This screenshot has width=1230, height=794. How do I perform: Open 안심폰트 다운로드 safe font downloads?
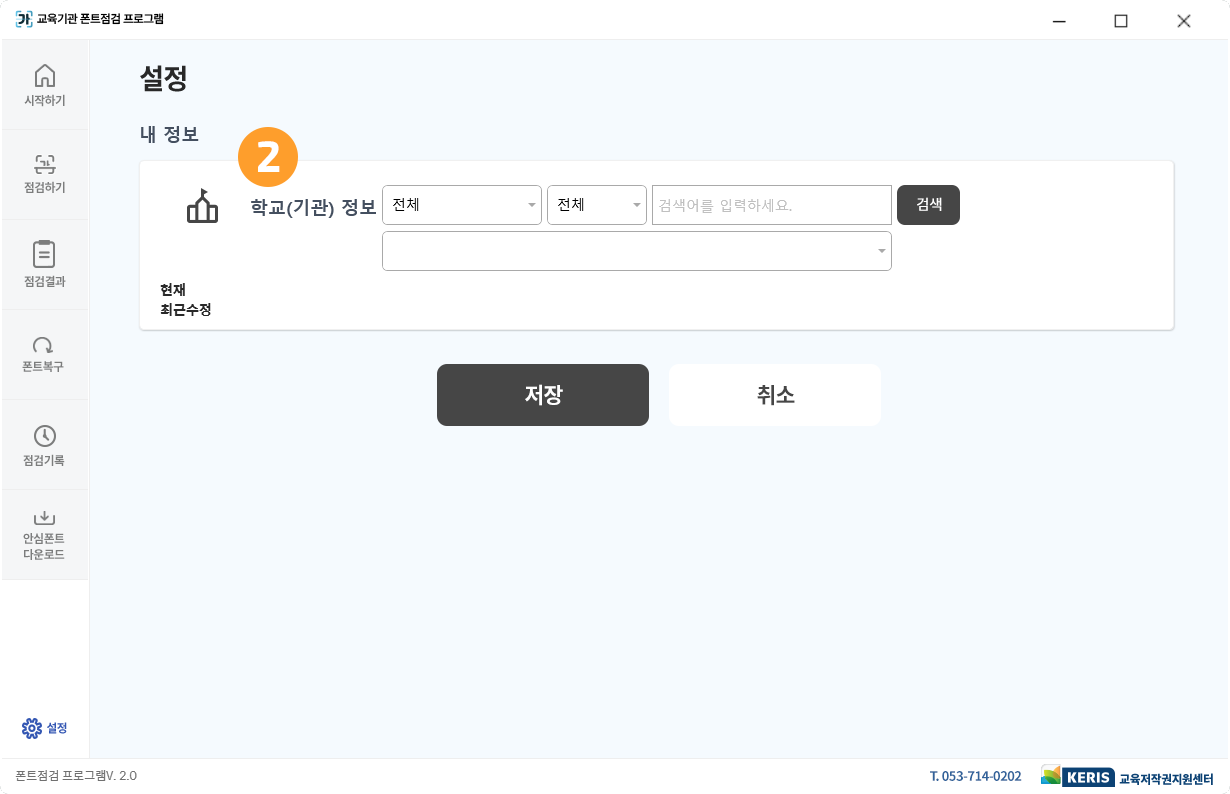[45, 533]
